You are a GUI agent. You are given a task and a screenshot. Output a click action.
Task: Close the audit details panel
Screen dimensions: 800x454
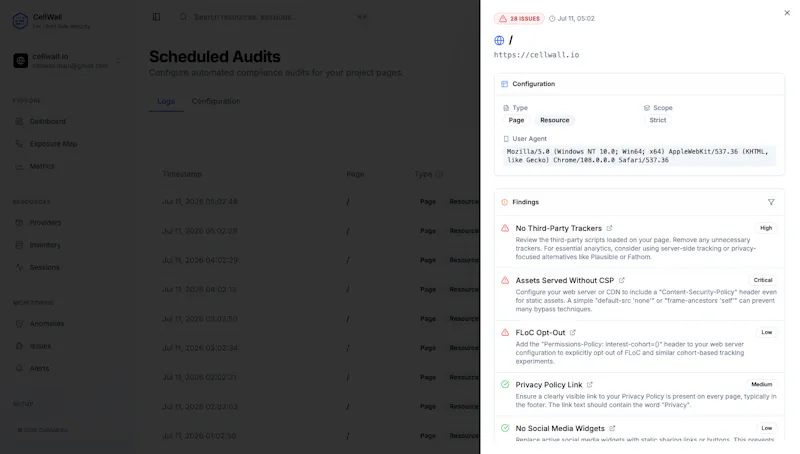pyautogui.click(x=787, y=13)
